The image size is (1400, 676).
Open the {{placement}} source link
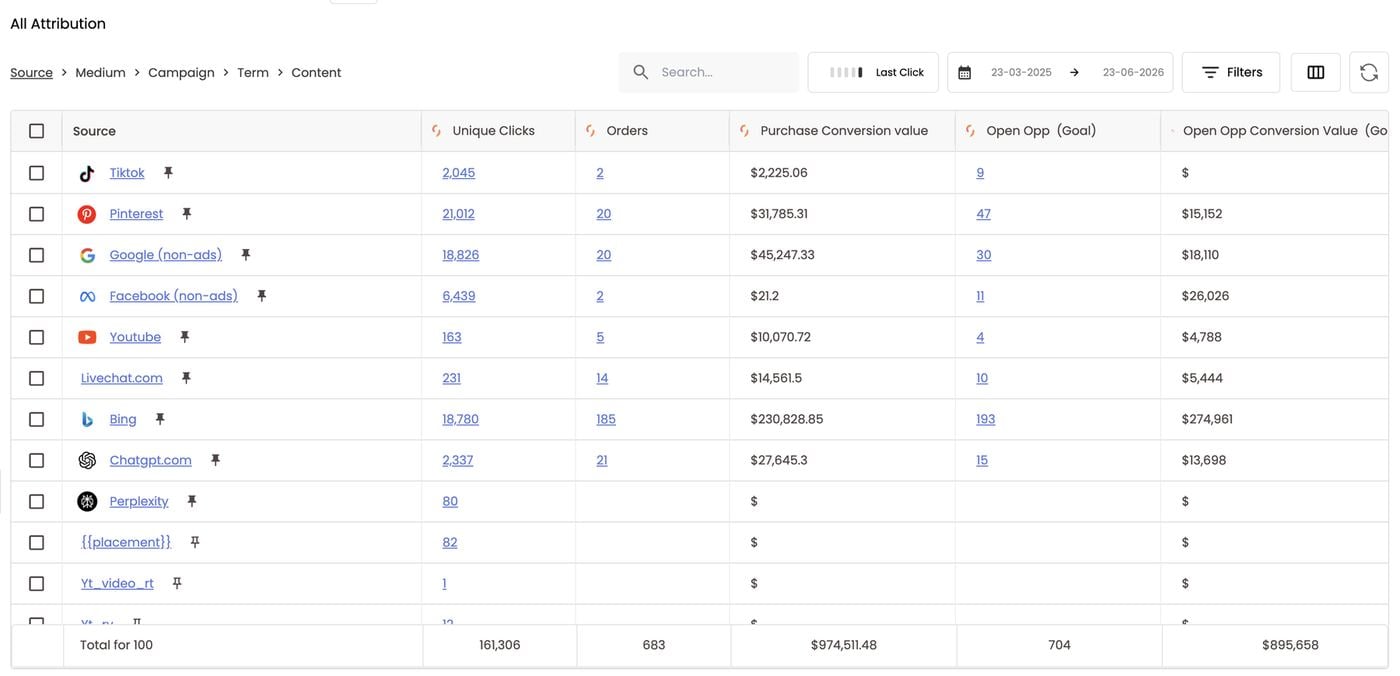126,542
